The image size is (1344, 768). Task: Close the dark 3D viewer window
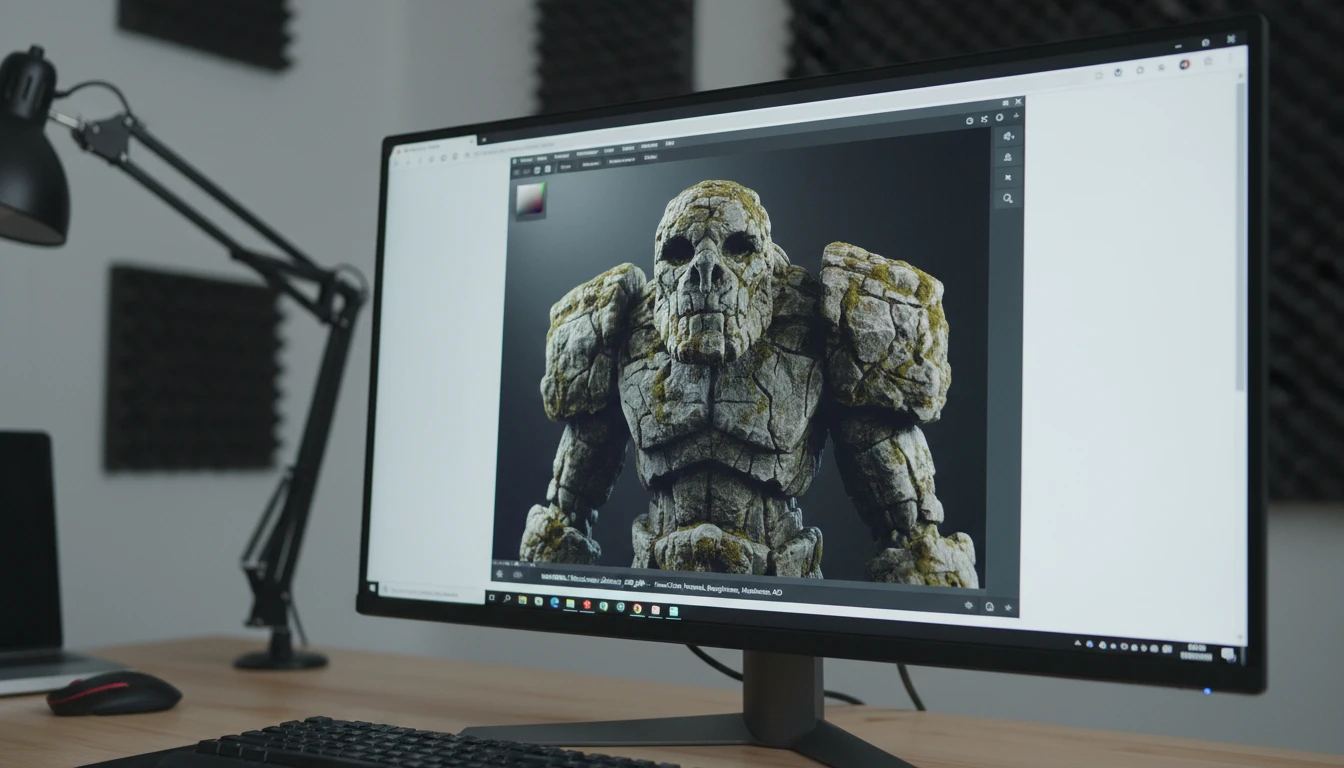[1018, 101]
